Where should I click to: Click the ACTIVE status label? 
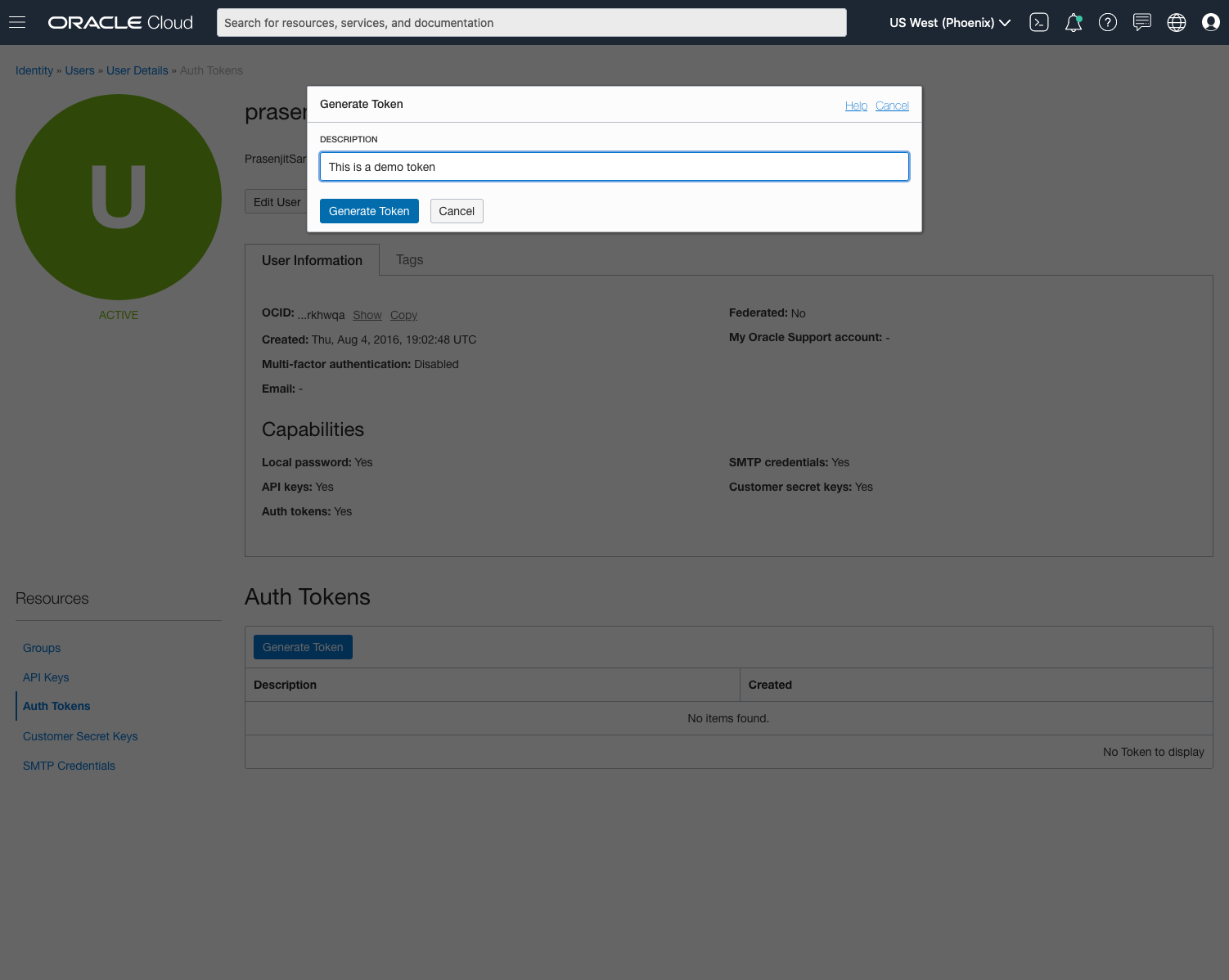tap(119, 315)
